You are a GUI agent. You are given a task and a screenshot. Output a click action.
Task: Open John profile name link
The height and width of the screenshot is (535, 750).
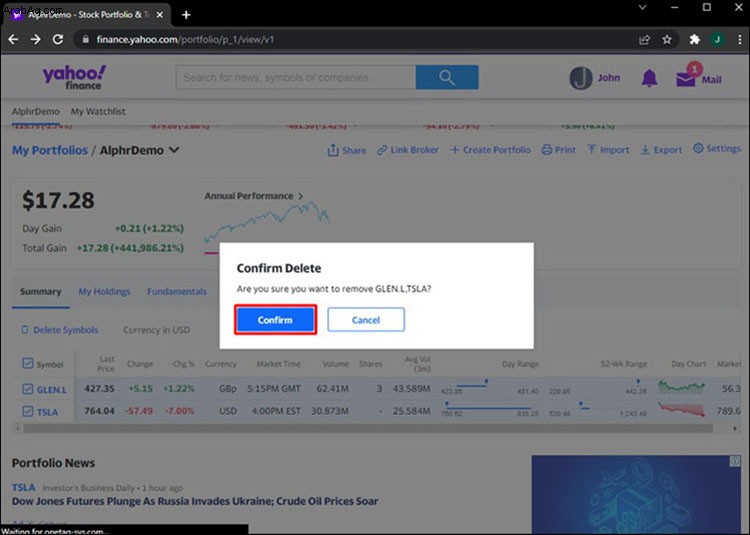click(x=608, y=77)
